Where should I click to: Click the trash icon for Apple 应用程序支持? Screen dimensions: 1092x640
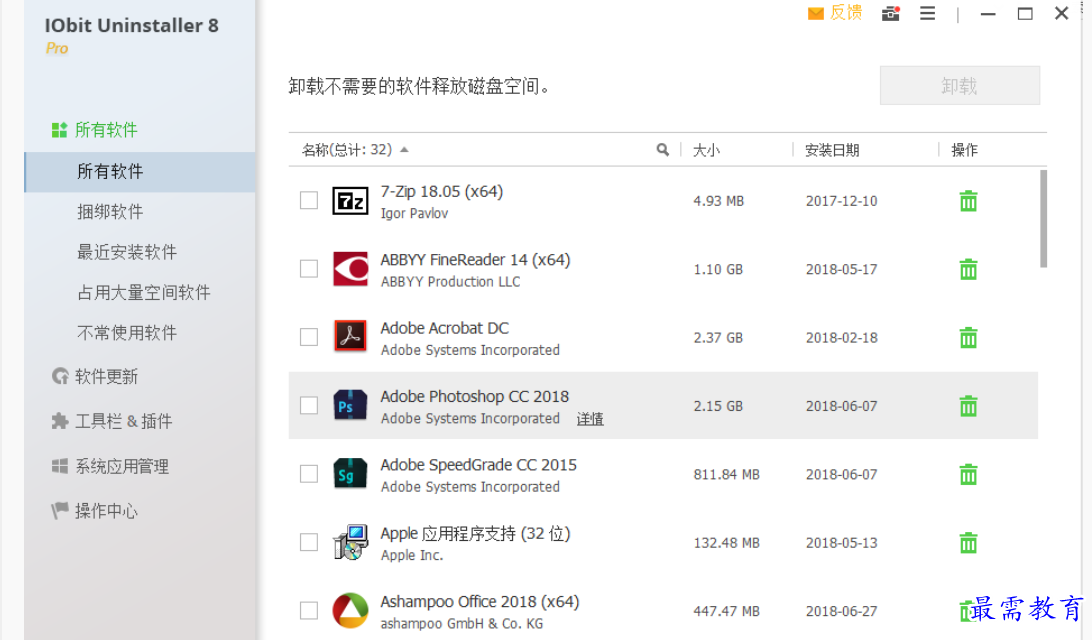click(968, 543)
